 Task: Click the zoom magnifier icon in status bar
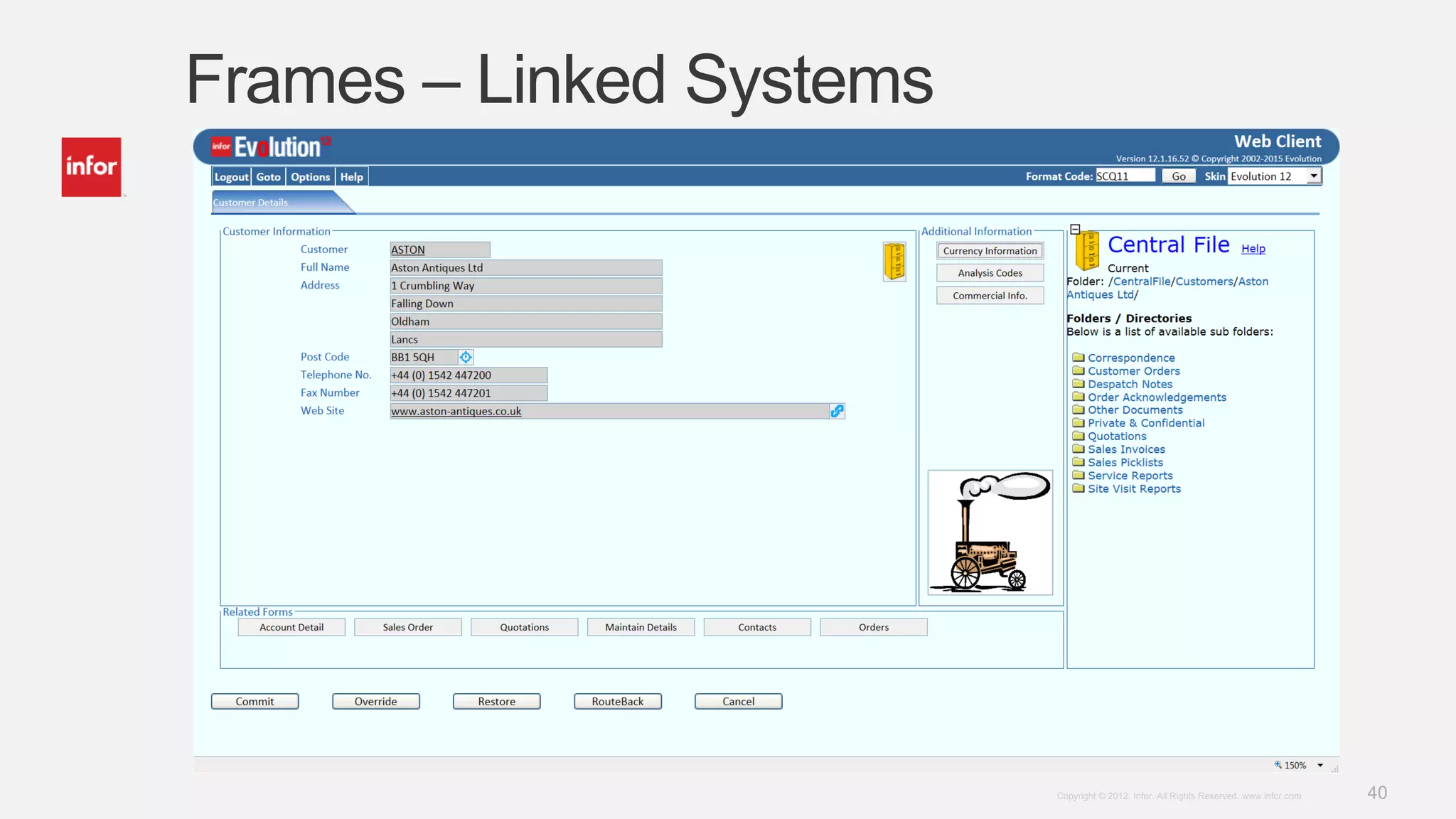click(1278, 765)
